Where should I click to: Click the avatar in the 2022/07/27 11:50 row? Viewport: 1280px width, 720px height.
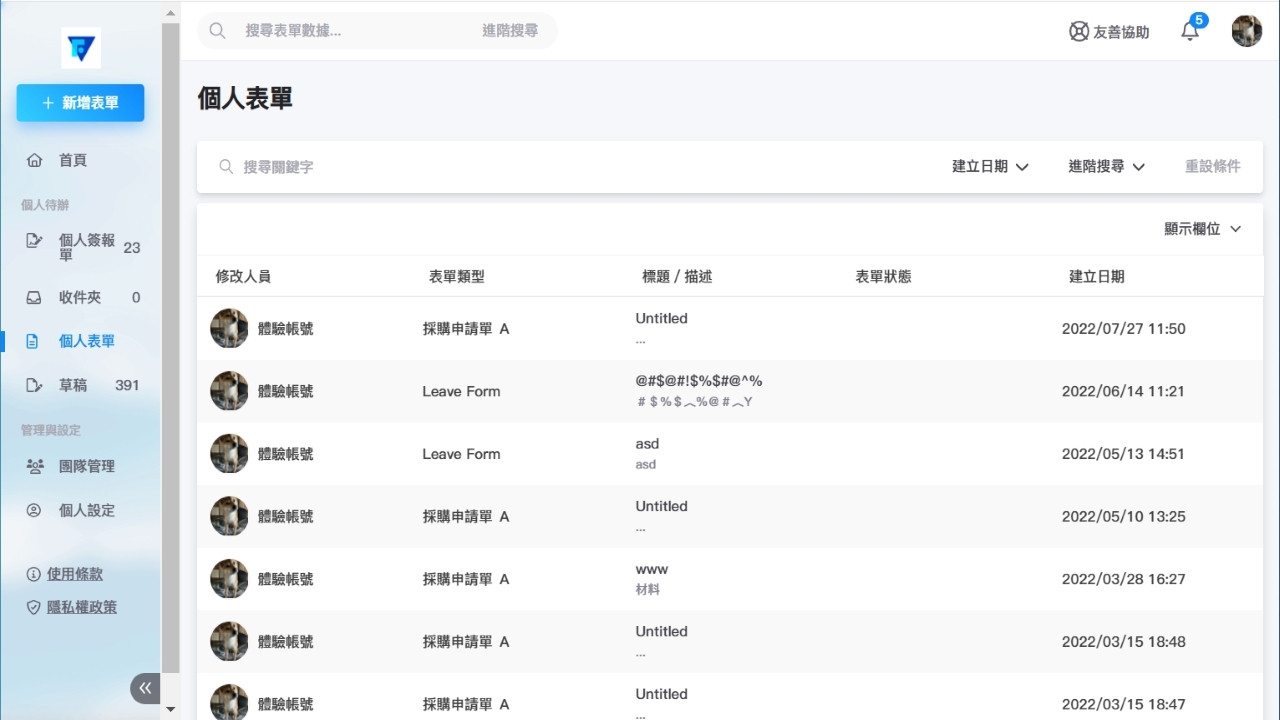[229, 328]
